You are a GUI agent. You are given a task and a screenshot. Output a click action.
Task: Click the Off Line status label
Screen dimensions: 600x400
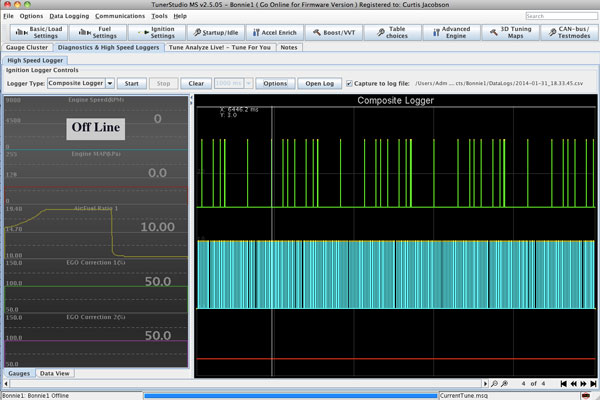point(96,127)
